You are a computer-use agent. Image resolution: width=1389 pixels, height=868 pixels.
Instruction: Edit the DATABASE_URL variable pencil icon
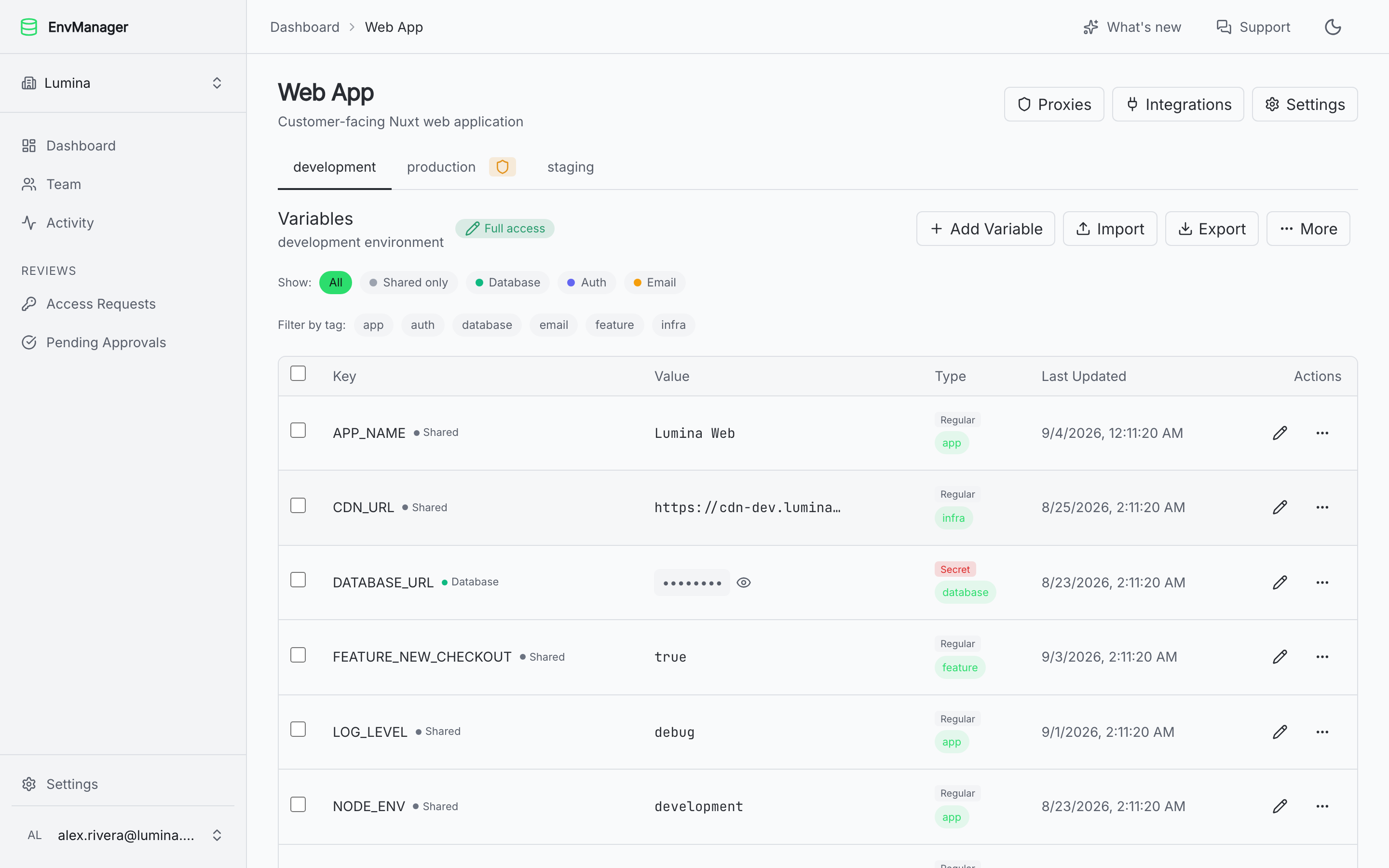click(x=1280, y=583)
